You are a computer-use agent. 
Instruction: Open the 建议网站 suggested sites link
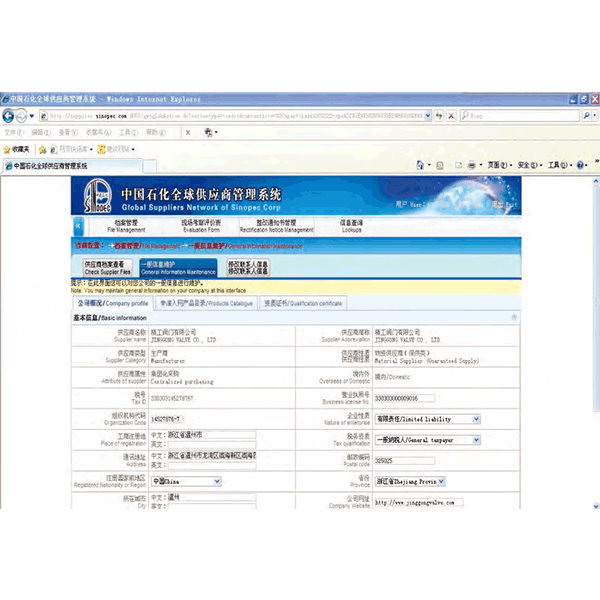coord(116,149)
